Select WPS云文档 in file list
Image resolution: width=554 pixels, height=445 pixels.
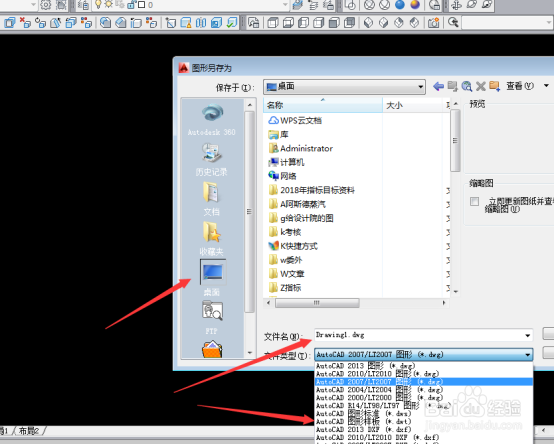(295, 121)
